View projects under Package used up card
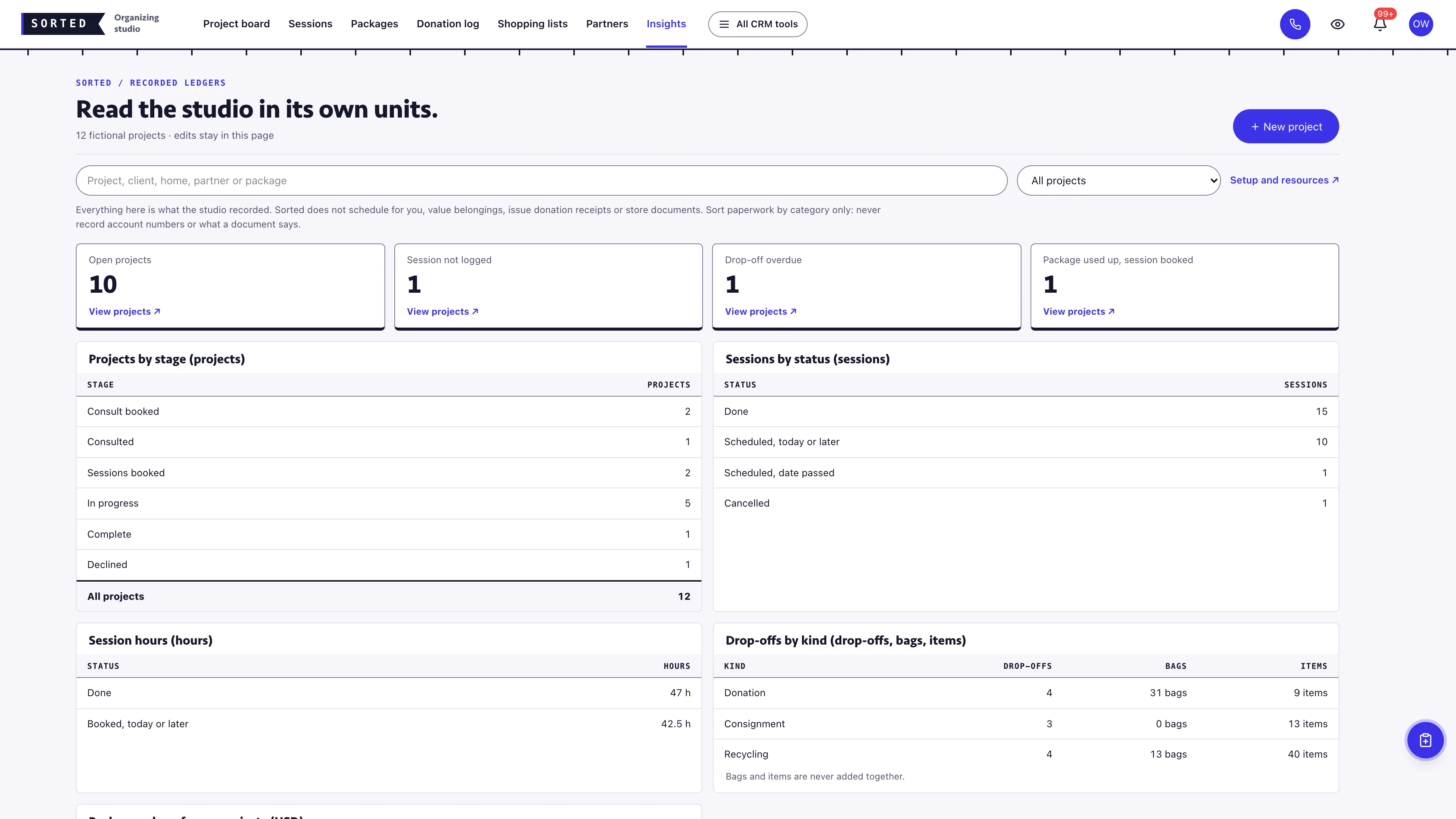Image resolution: width=1456 pixels, height=819 pixels. pos(1078,311)
